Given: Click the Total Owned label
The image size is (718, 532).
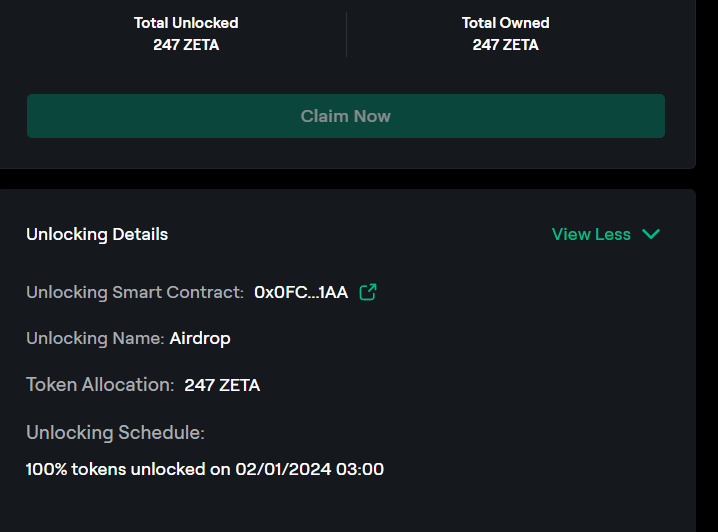Looking at the screenshot, I should pyautogui.click(x=505, y=22).
